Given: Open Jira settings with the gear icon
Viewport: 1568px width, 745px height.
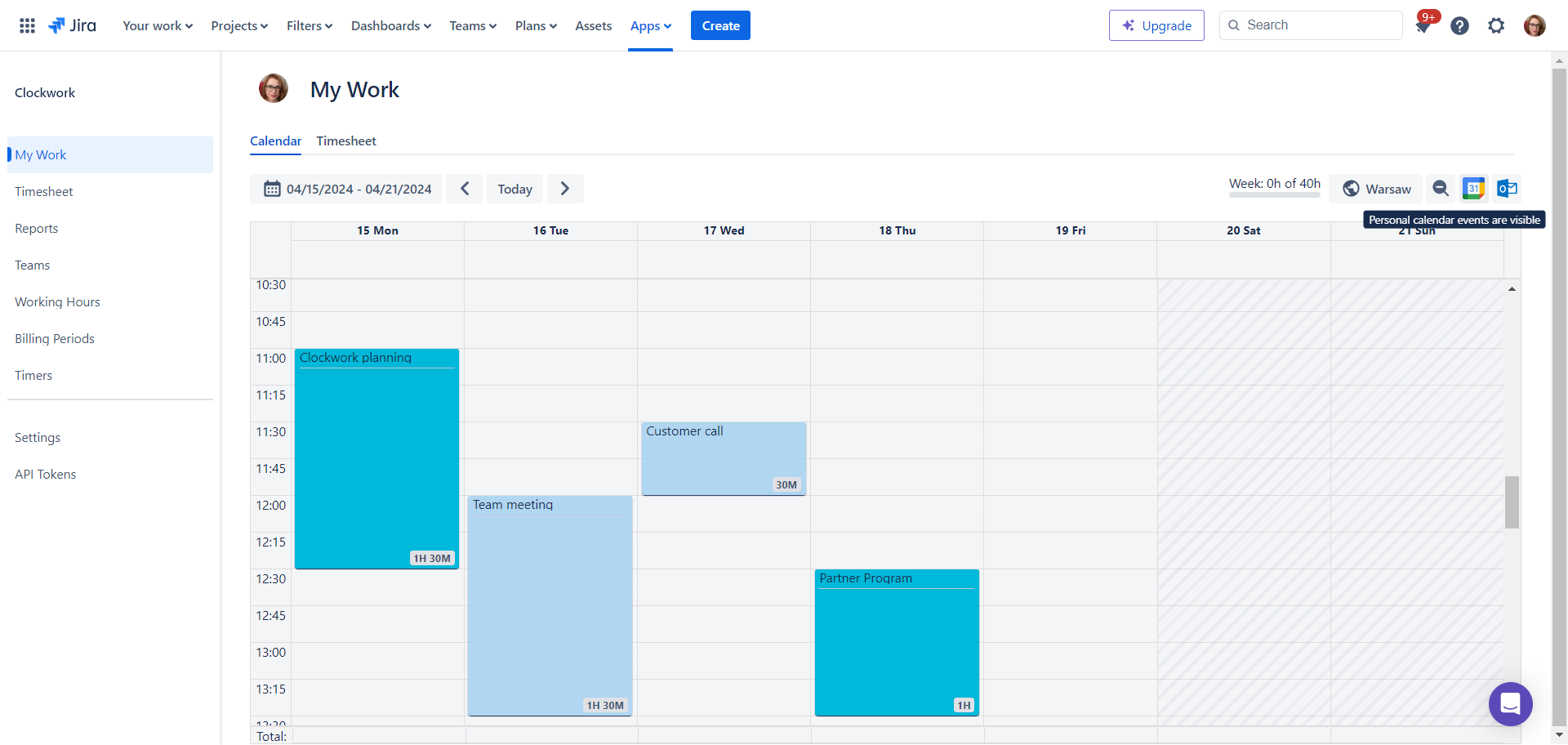Looking at the screenshot, I should point(1497,25).
